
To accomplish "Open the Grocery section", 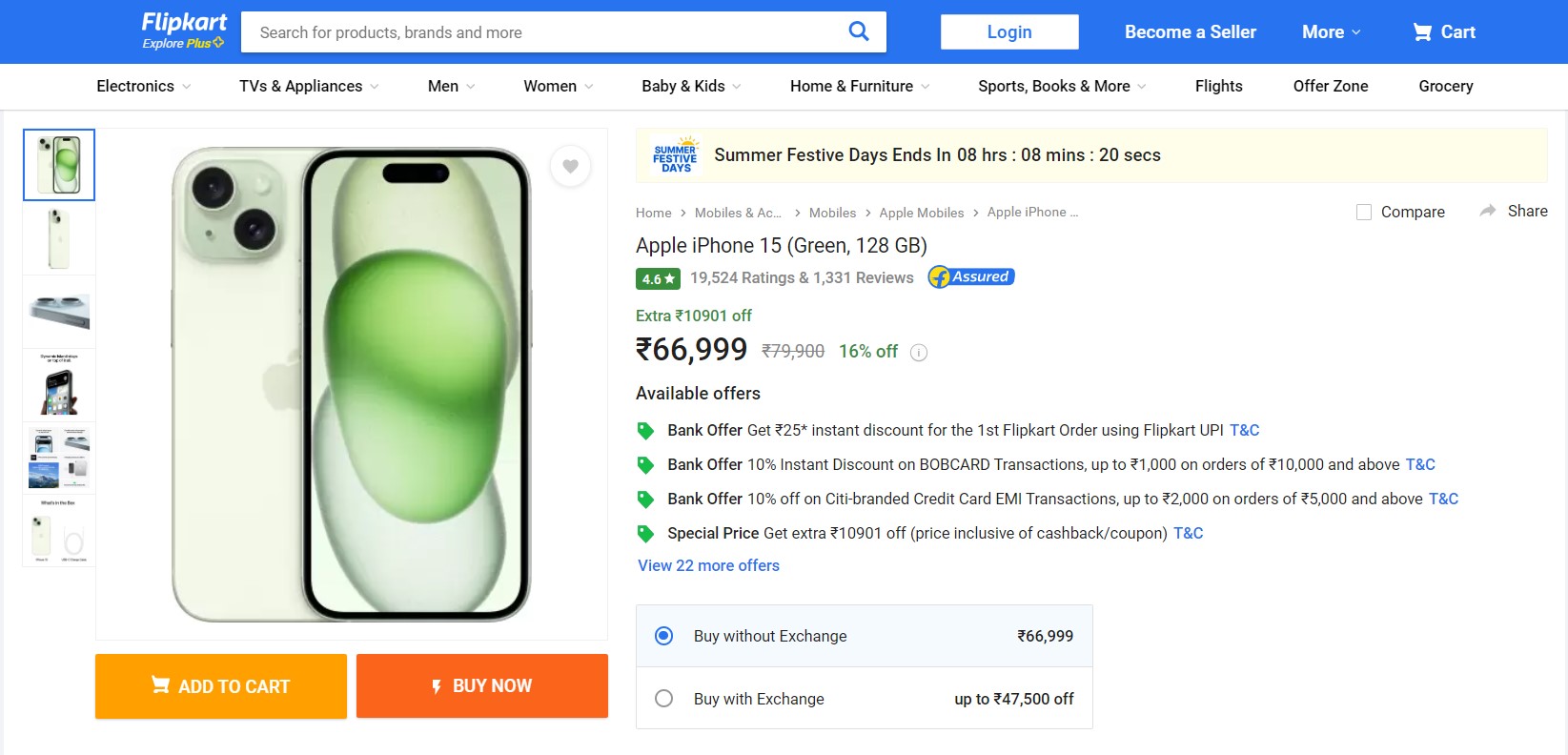I will pos(1445,86).
